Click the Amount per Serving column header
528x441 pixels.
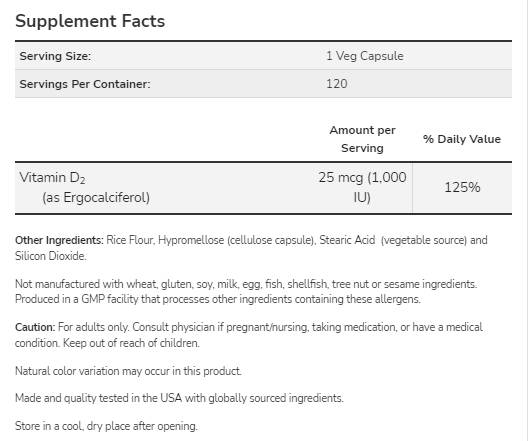click(x=362, y=139)
